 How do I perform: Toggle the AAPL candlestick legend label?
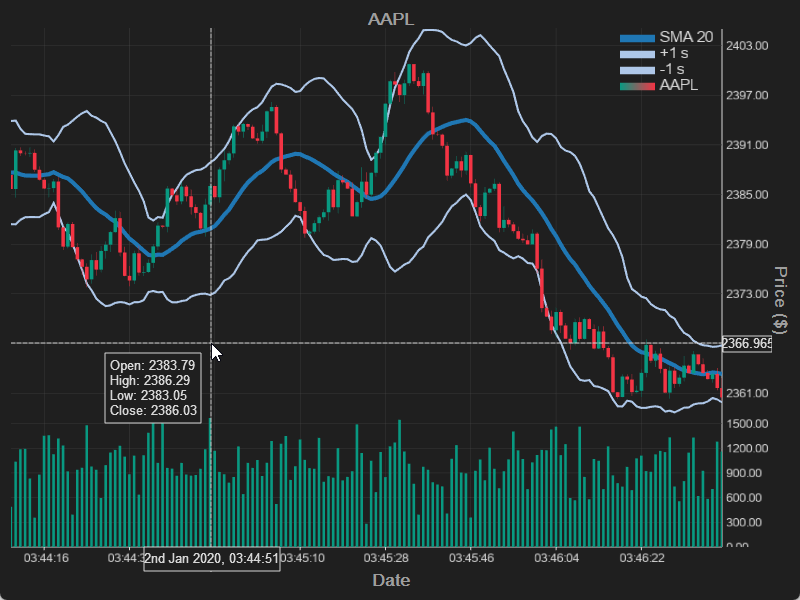(679, 85)
